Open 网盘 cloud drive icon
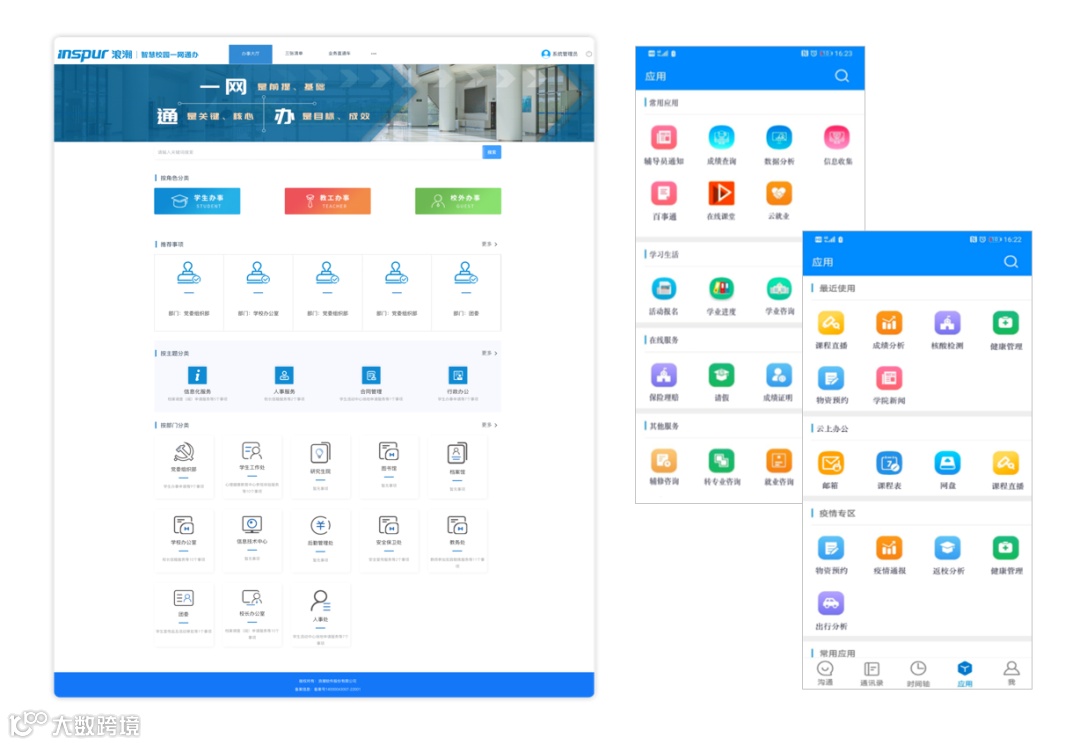This screenshot has height=745, width=1080. tap(947, 463)
